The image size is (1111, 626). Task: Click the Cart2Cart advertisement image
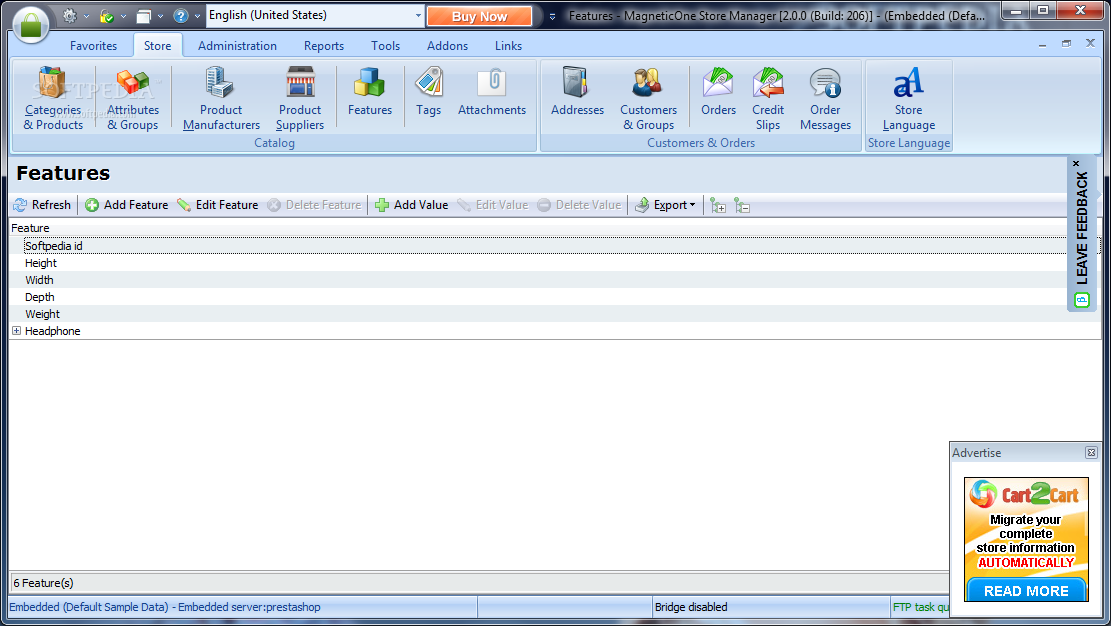tap(1025, 539)
